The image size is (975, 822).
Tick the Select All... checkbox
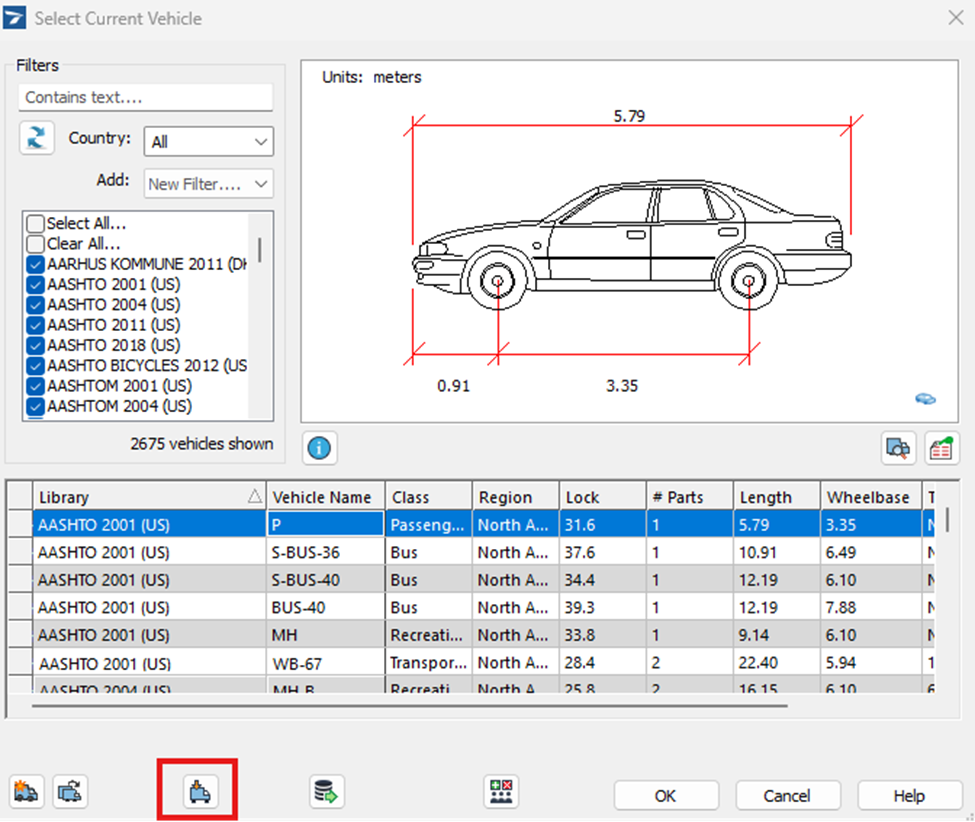click(x=36, y=224)
